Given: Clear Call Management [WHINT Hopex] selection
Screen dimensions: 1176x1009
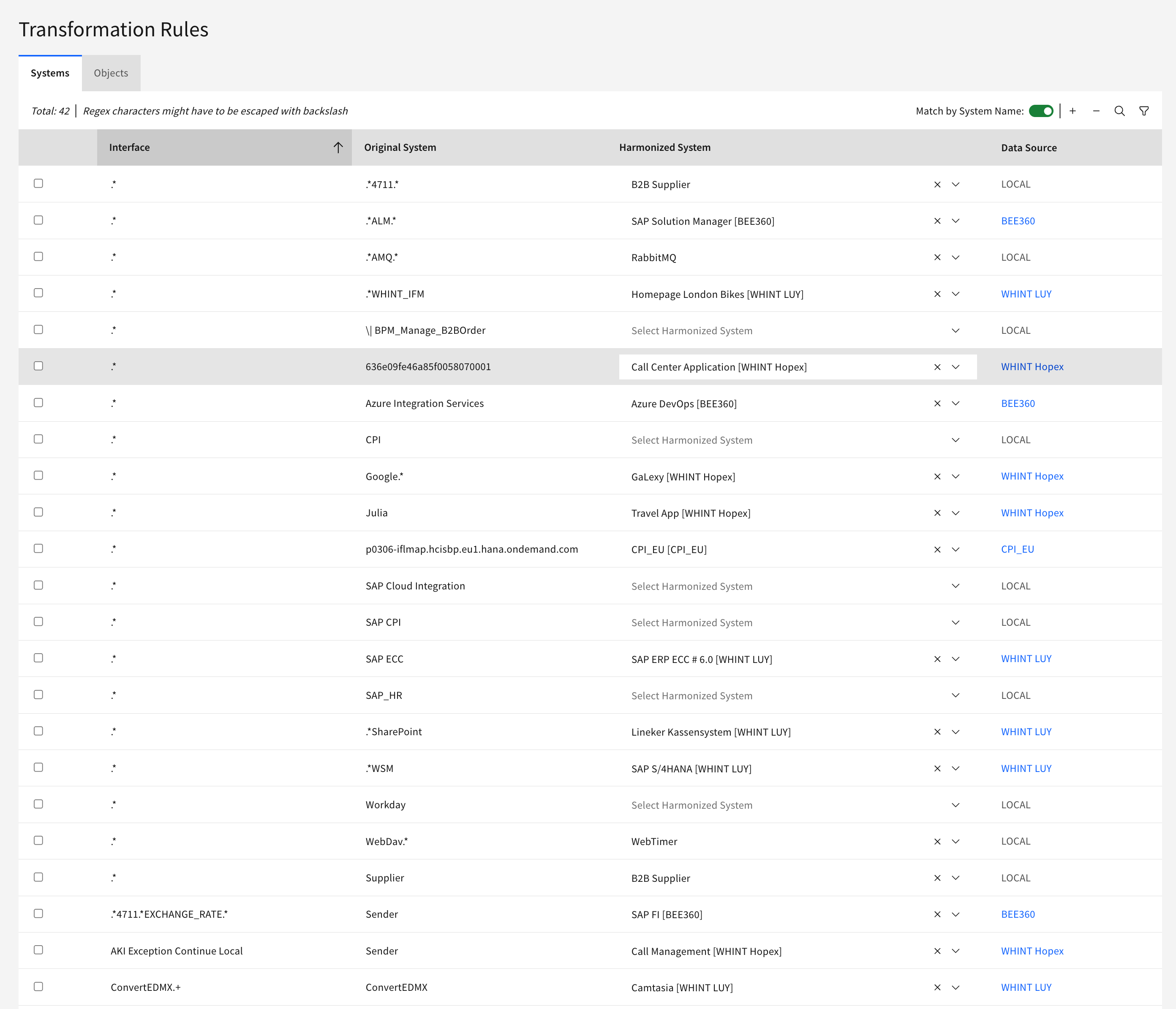Looking at the screenshot, I should coord(937,951).
